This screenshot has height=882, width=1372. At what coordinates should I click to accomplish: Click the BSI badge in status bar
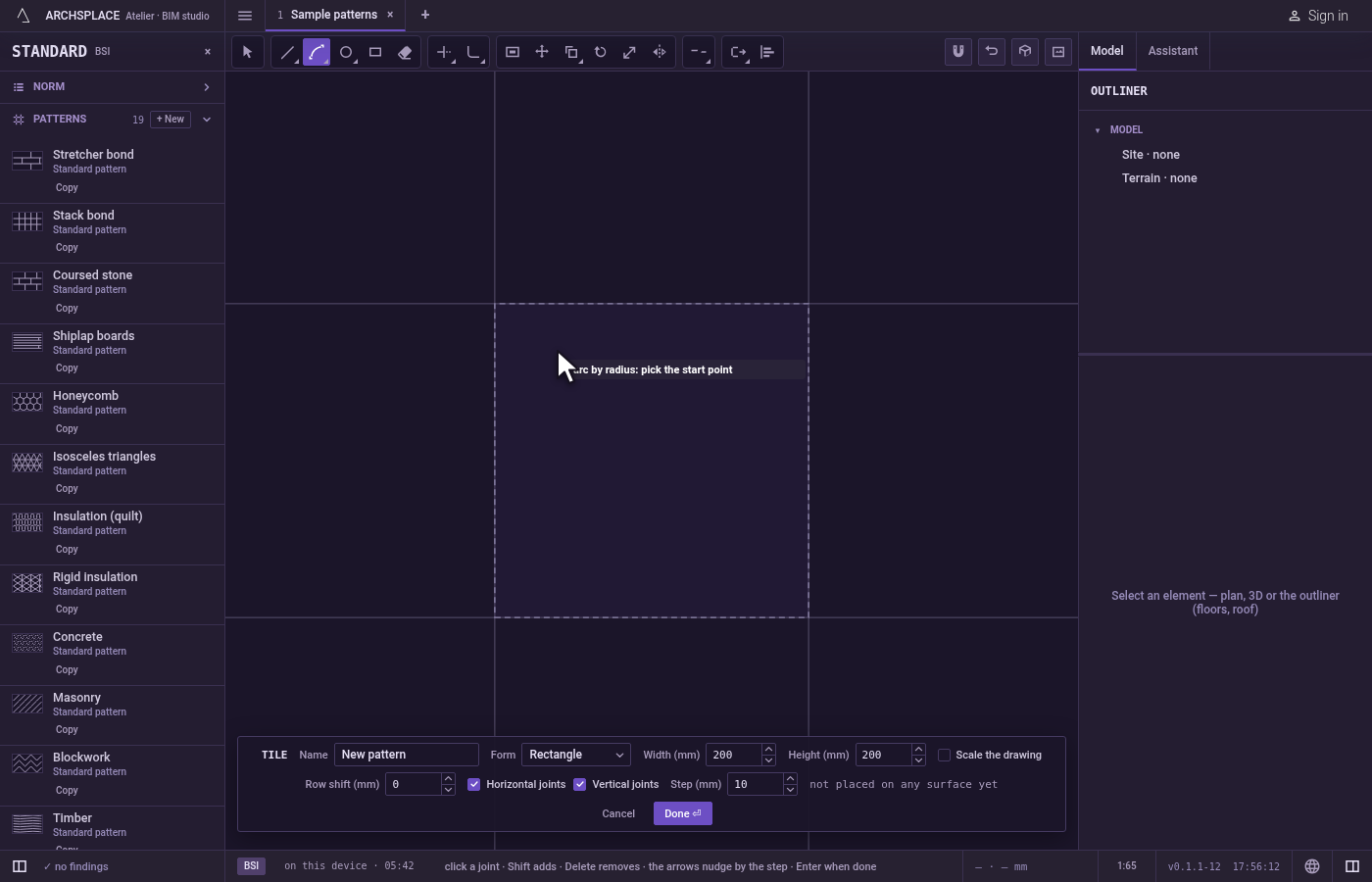coord(252,866)
